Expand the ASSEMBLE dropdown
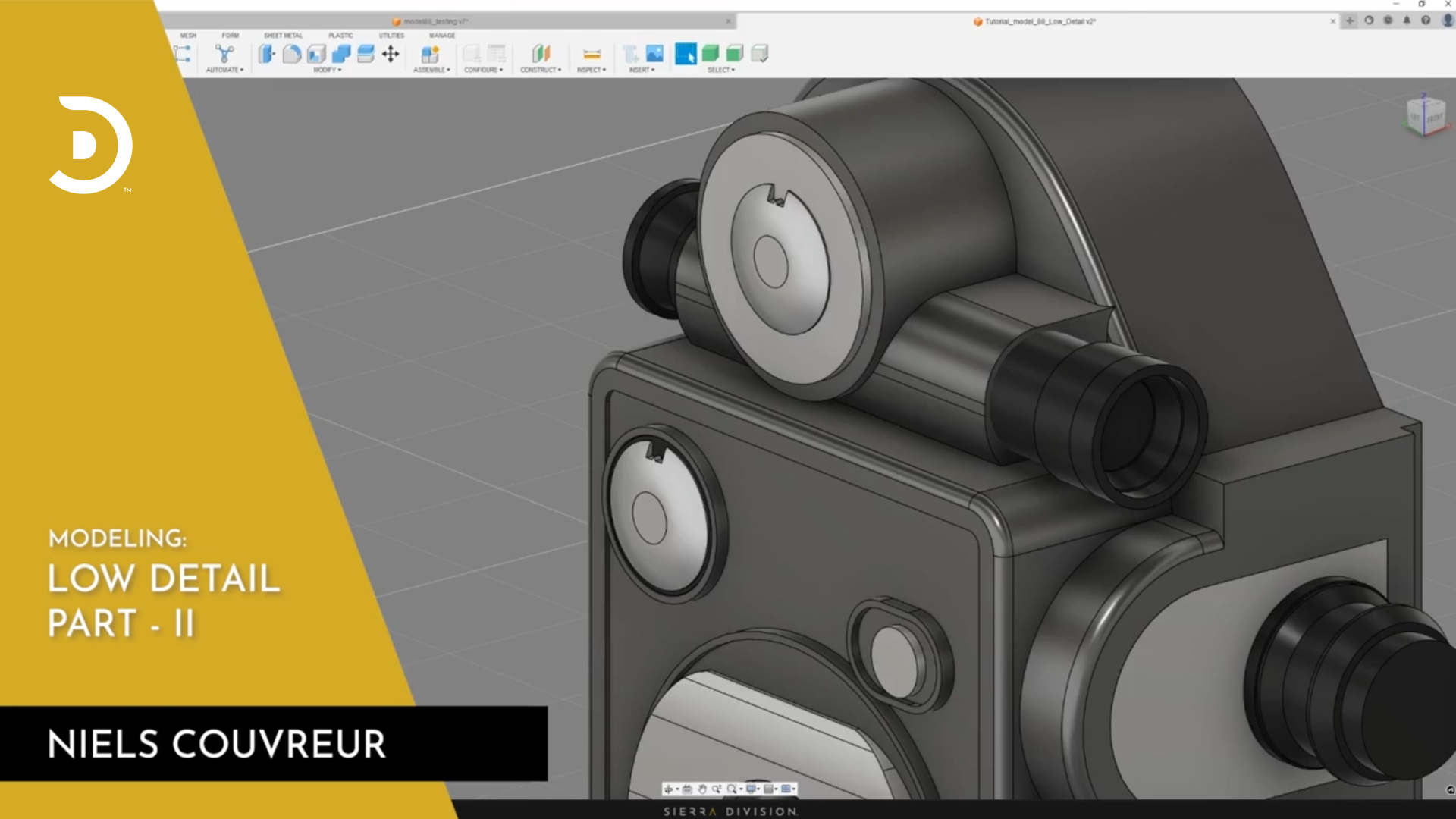The height and width of the screenshot is (819, 1456). point(431,70)
